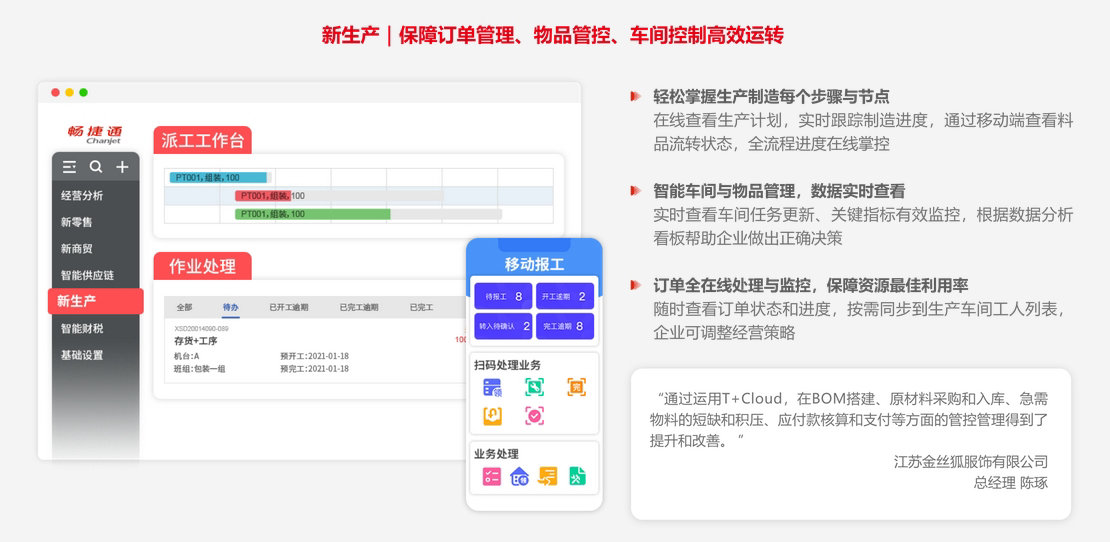Tap the 完工逾期 8 button
1110x542 pixels.
(x=564, y=326)
